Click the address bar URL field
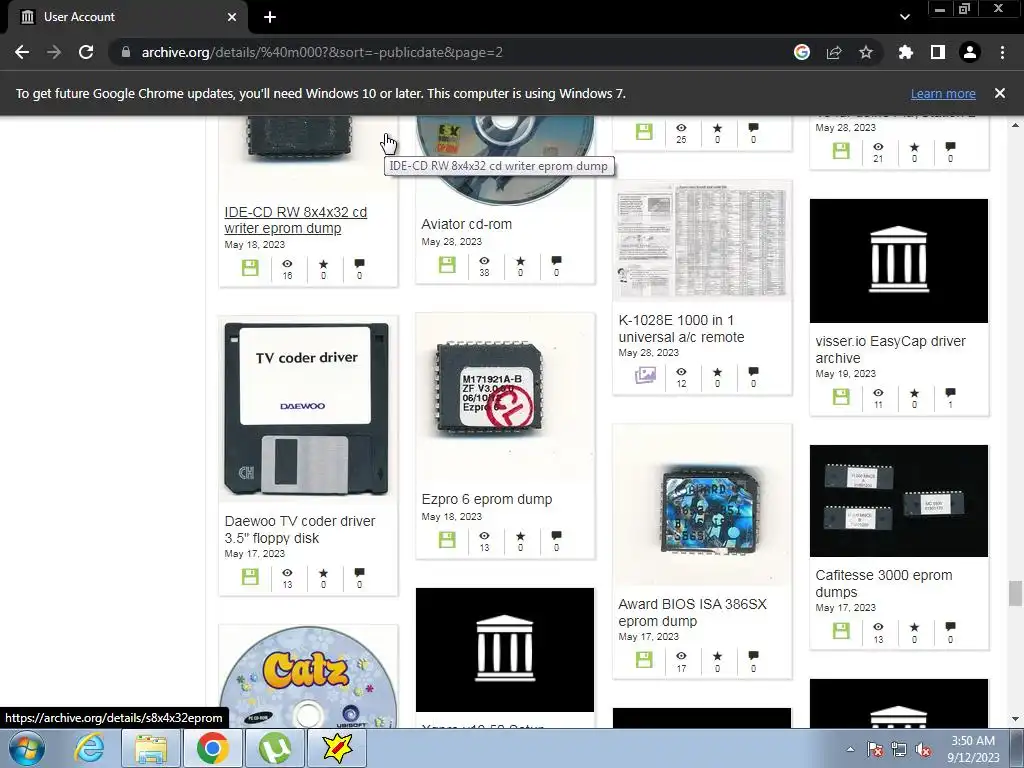The height and width of the screenshot is (768, 1024). pyautogui.click(x=451, y=52)
